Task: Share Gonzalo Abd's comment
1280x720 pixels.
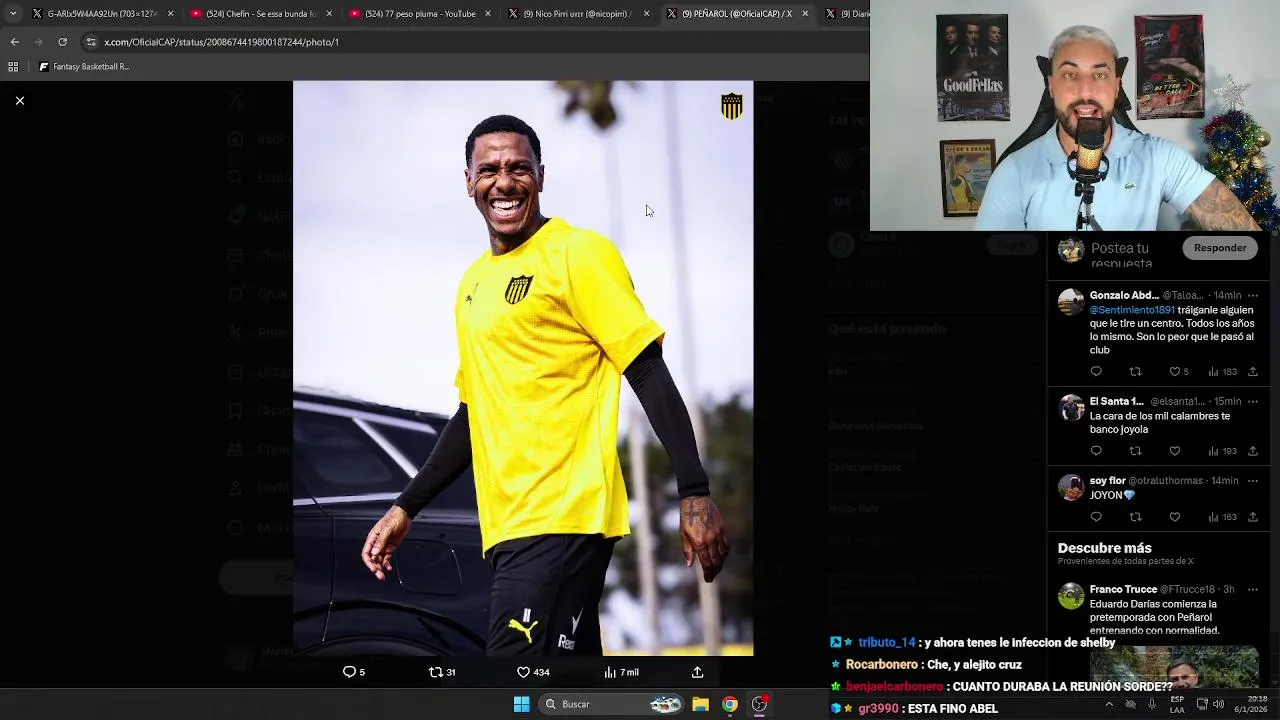Action: tap(1252, 372)
